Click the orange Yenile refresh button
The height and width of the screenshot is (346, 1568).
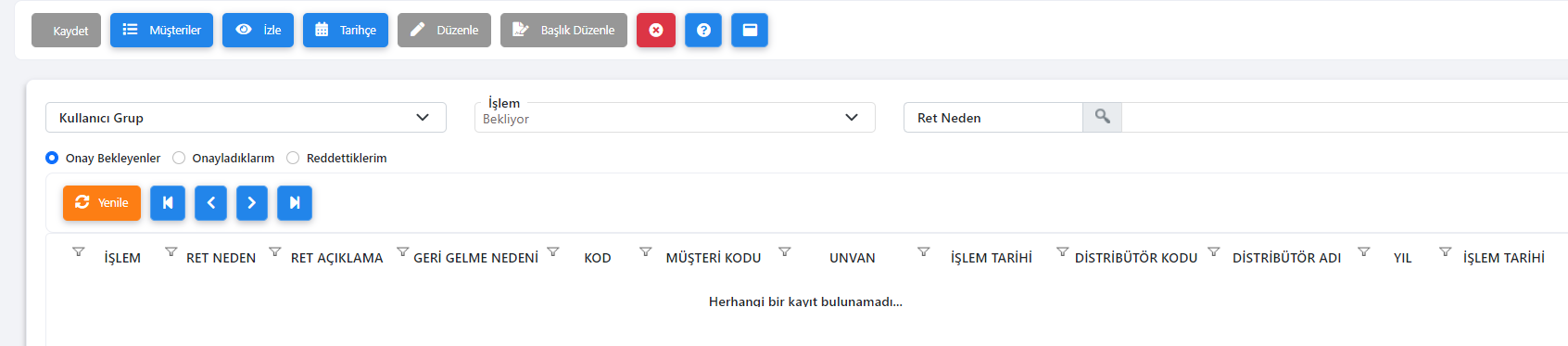[x=102, y=203]
